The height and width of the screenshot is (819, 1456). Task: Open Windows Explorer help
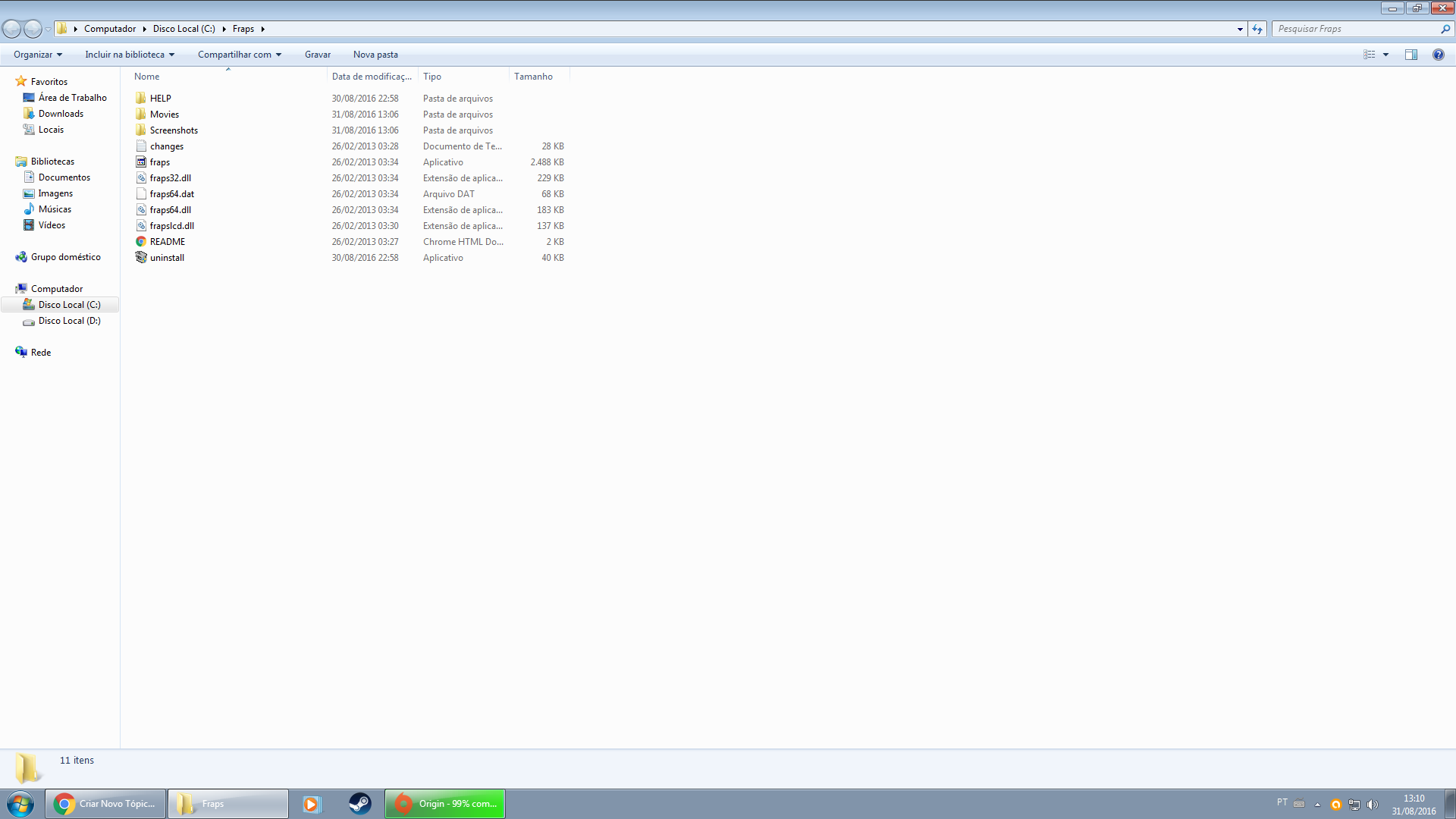coord(1438,55)
